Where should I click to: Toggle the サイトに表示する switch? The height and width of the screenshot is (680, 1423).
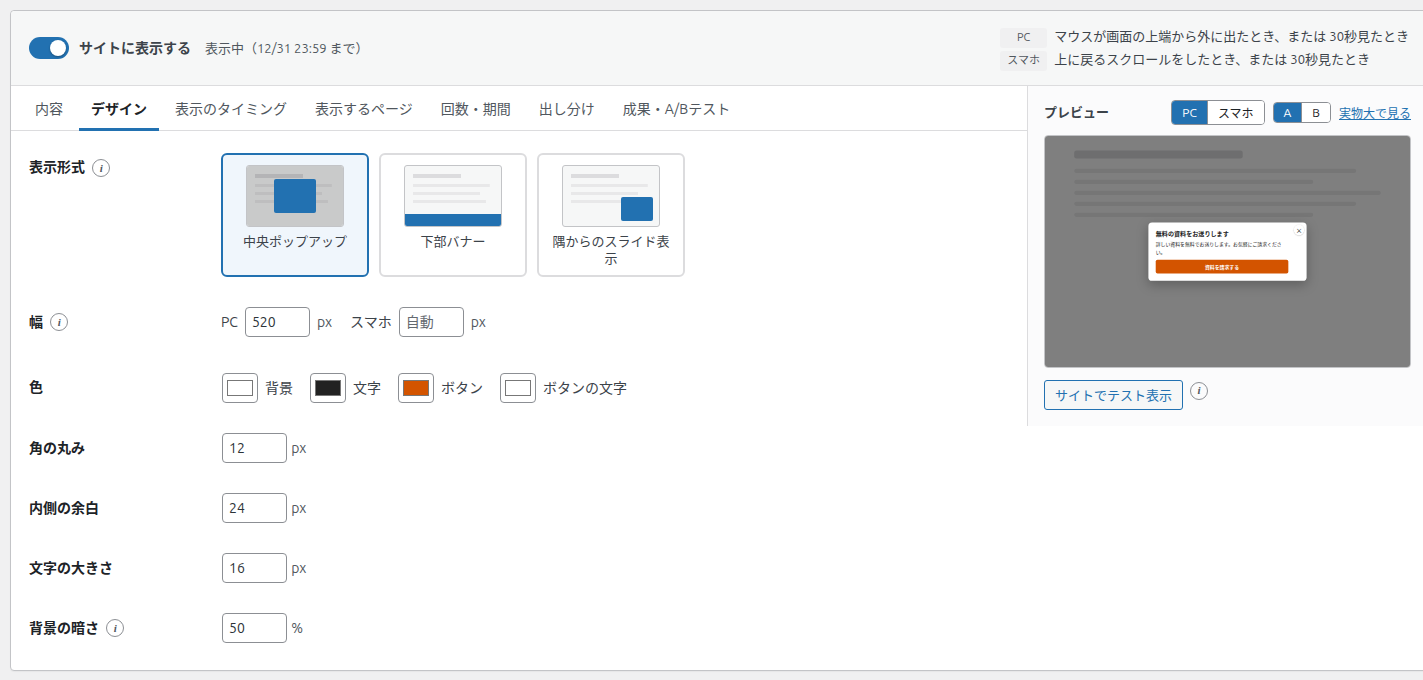coord(49,48)
